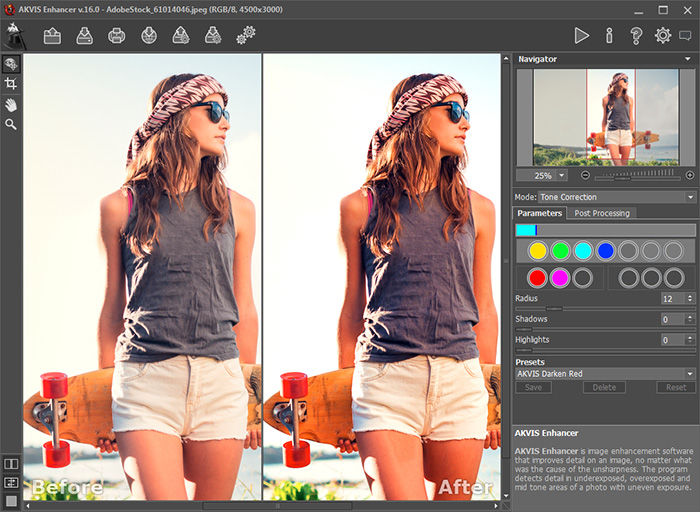This screenshot has width=700, height=512.
Task: Click the AKVIS logo icon
Action: tap(15, 36)
